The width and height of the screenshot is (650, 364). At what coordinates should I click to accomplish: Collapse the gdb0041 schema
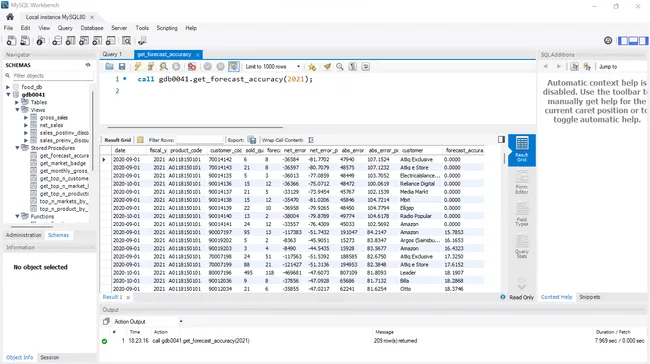8,95
